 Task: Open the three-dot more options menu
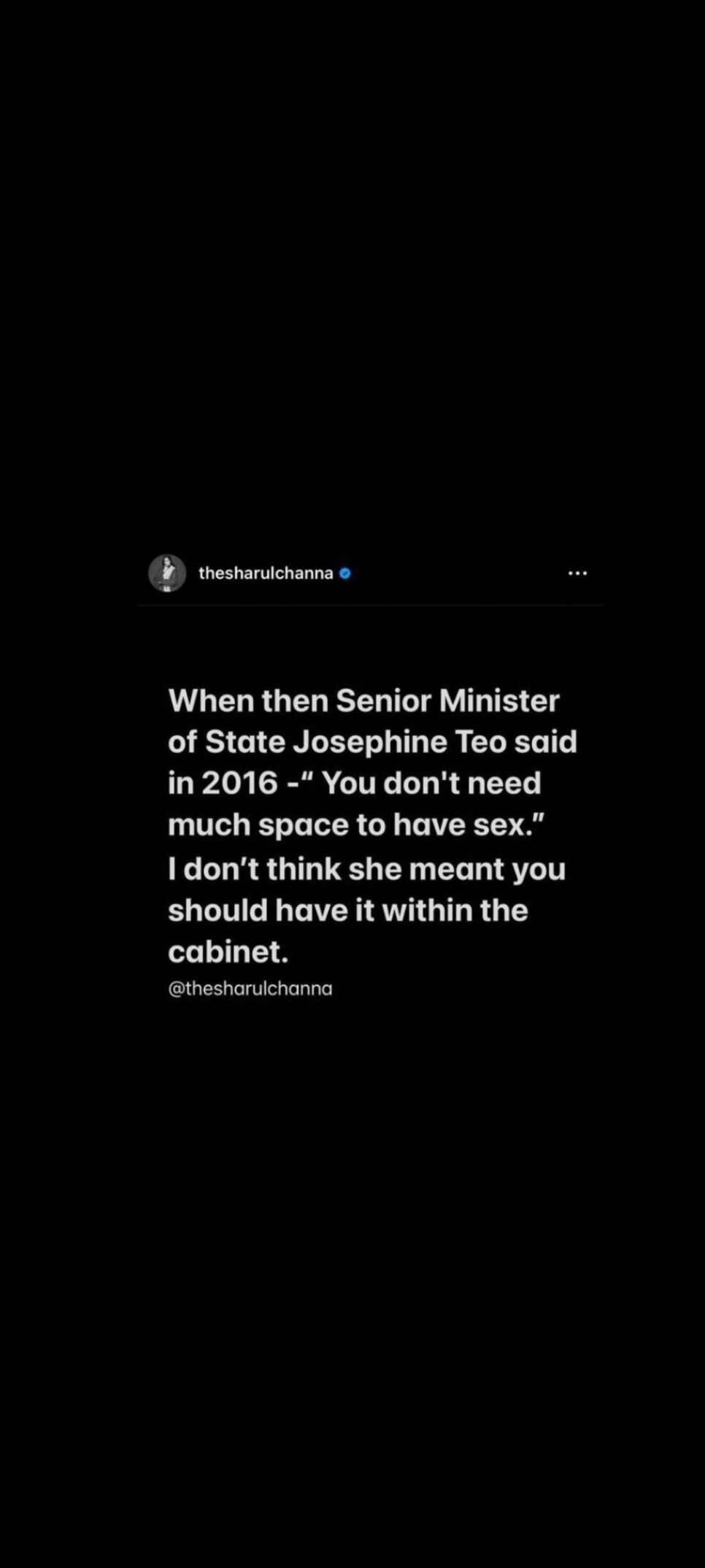click(577, 573)
